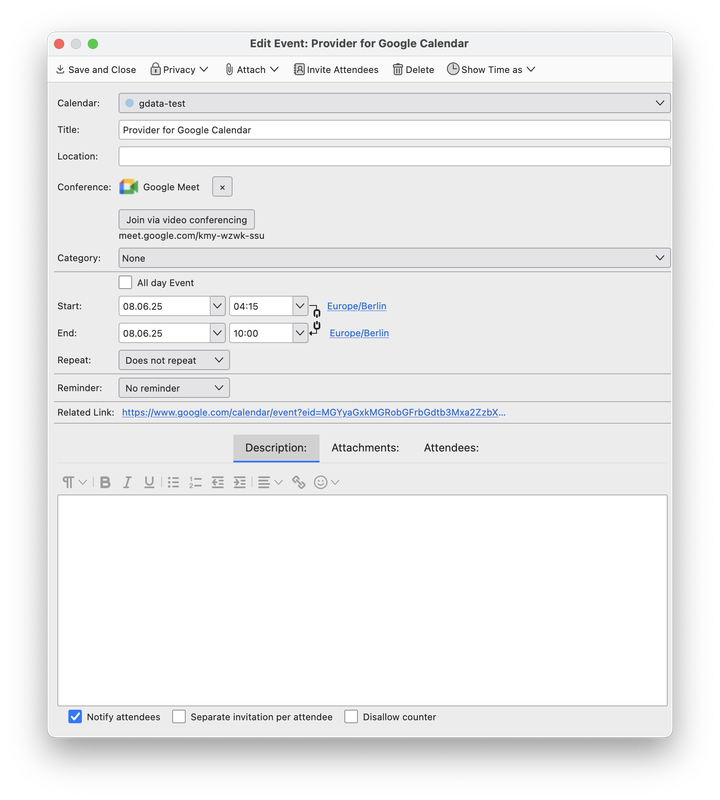The height and width of the screenshot is (800, 720).
Task: Open the Repeat 'Does not repeat' dropdown
Action: [174, 360]
